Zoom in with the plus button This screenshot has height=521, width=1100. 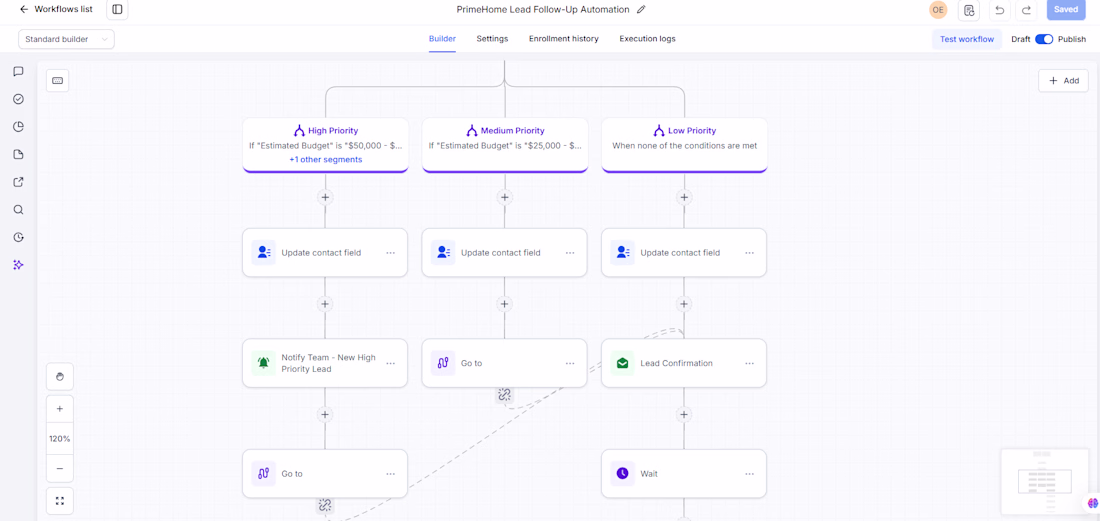(60, 409)
